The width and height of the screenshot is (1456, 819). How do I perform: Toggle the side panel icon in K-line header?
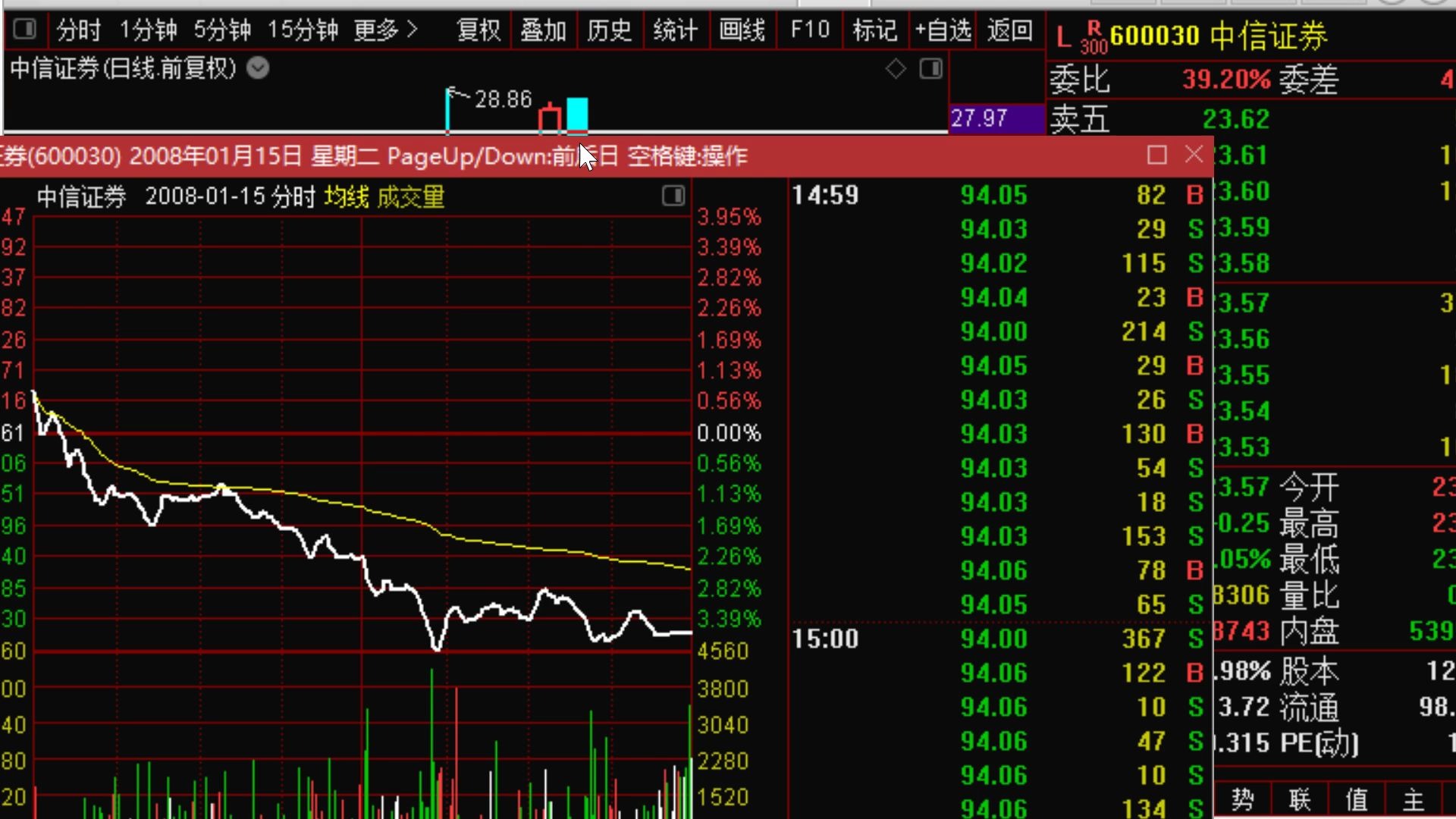pos(930,69)
